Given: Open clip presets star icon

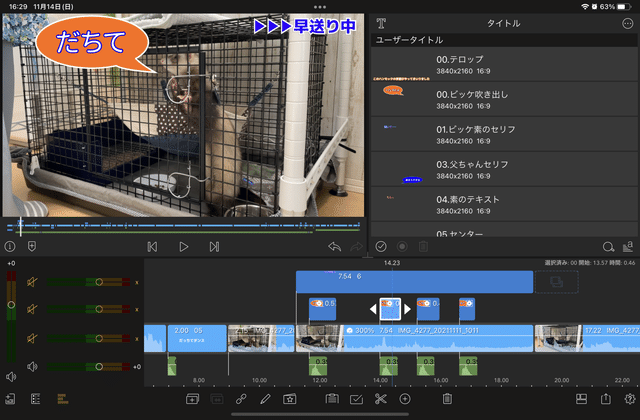Looking at the screenshot, I should pos(289,399).
